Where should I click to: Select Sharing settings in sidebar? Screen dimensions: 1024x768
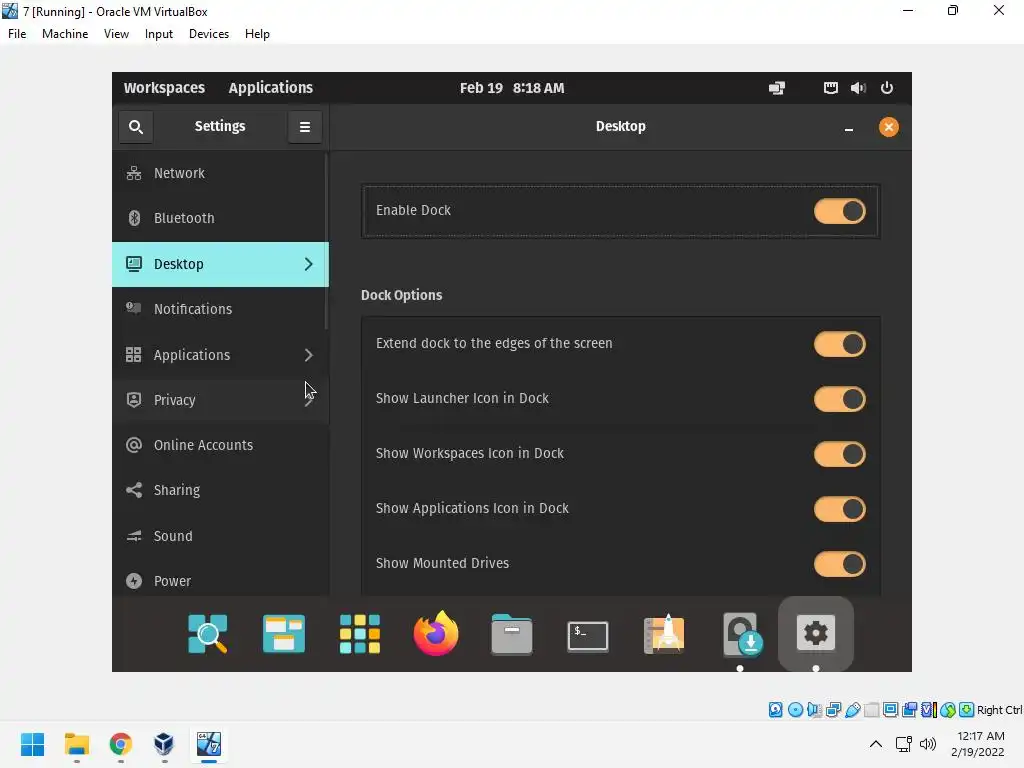point(220,490)
